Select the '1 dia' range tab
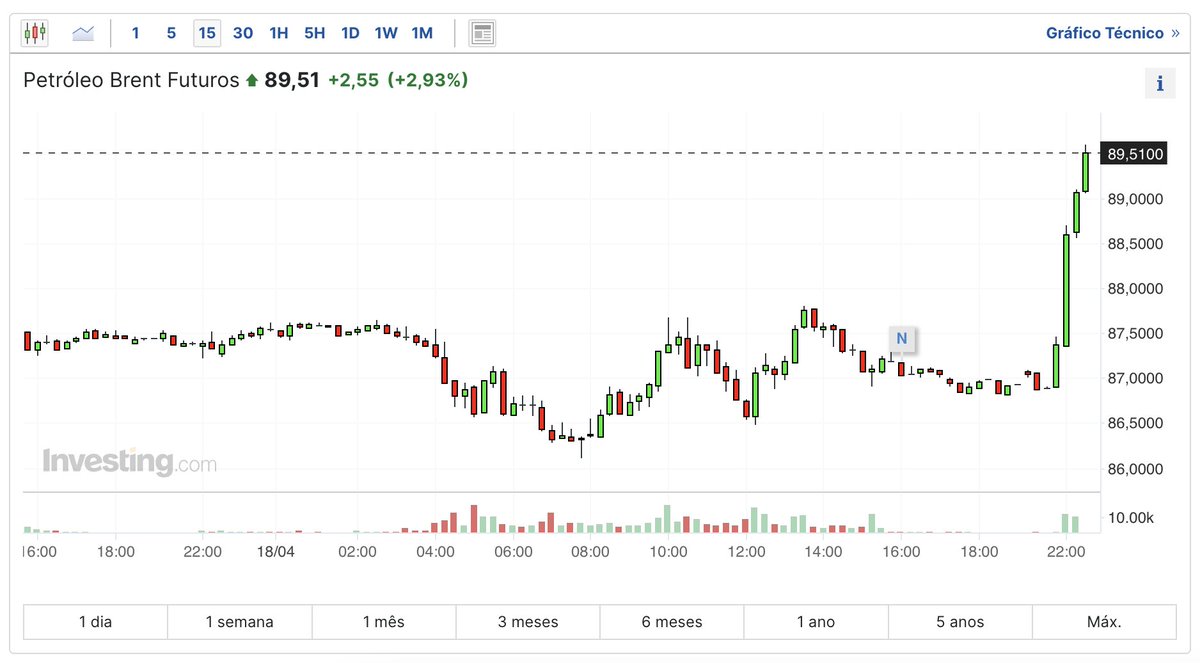 pos(96,622)
